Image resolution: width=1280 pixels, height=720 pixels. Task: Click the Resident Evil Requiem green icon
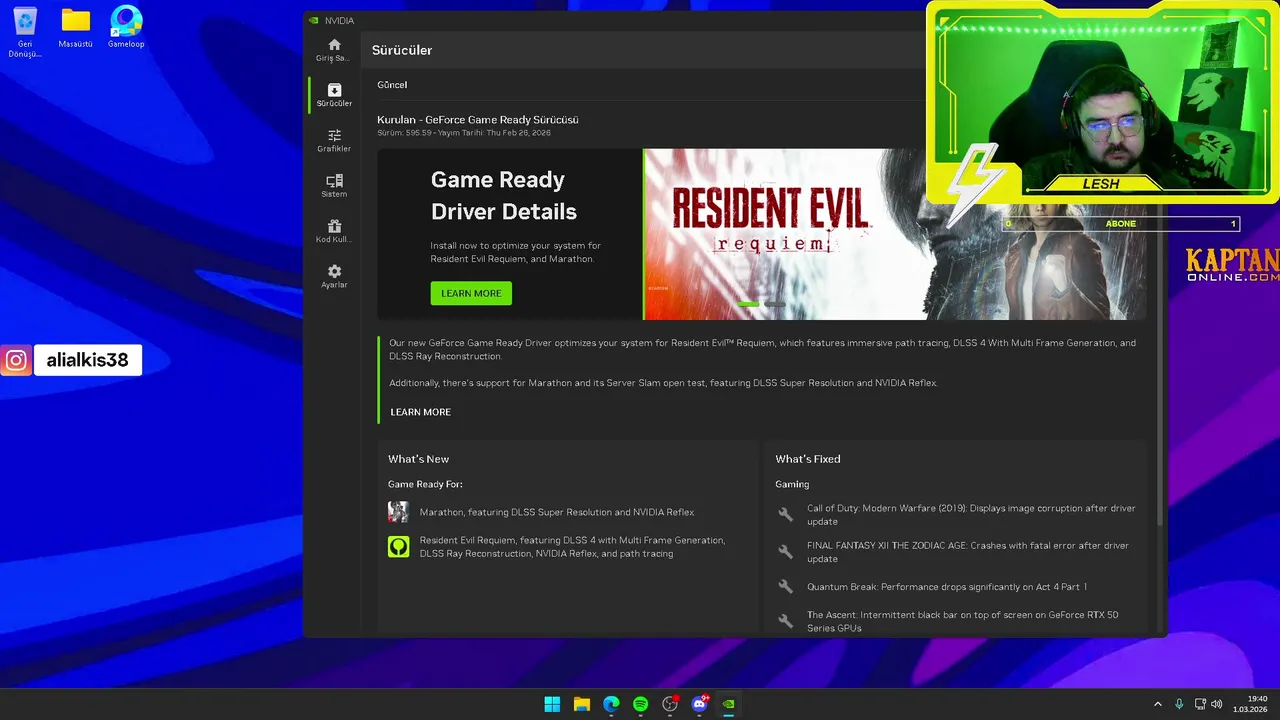(x=398, y=547)
